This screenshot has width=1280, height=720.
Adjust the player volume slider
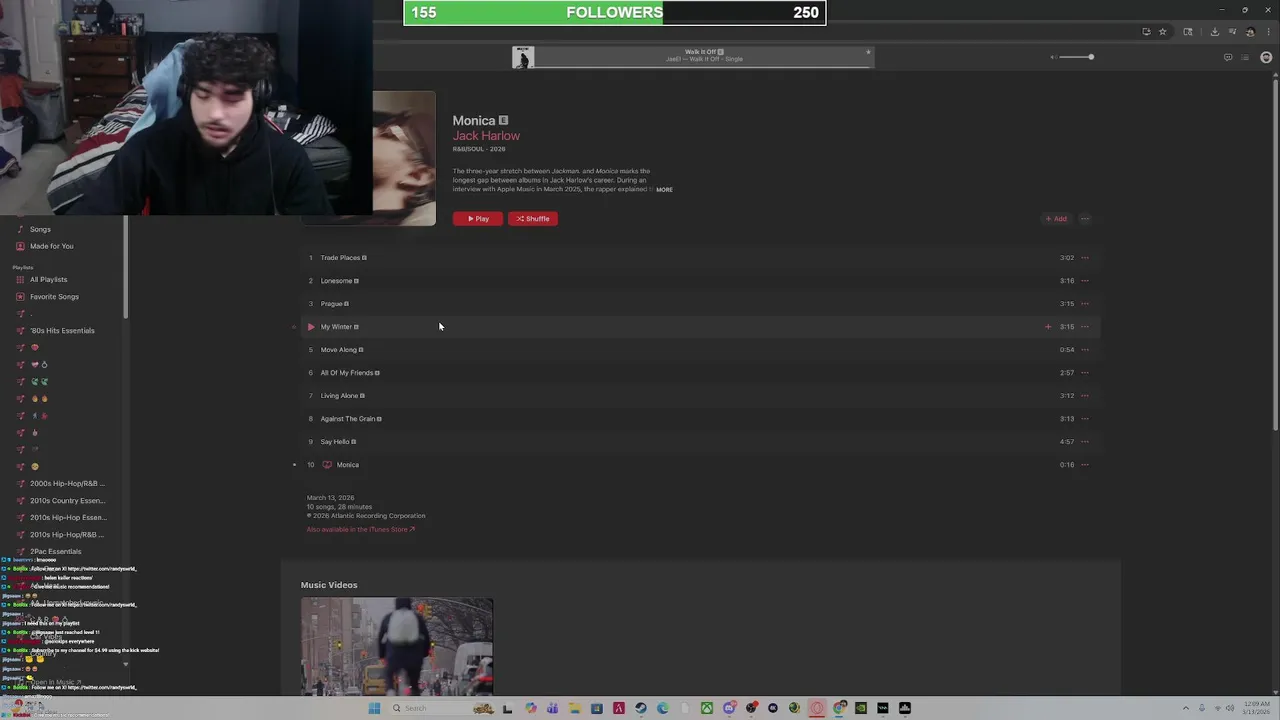coord(1076,57)
